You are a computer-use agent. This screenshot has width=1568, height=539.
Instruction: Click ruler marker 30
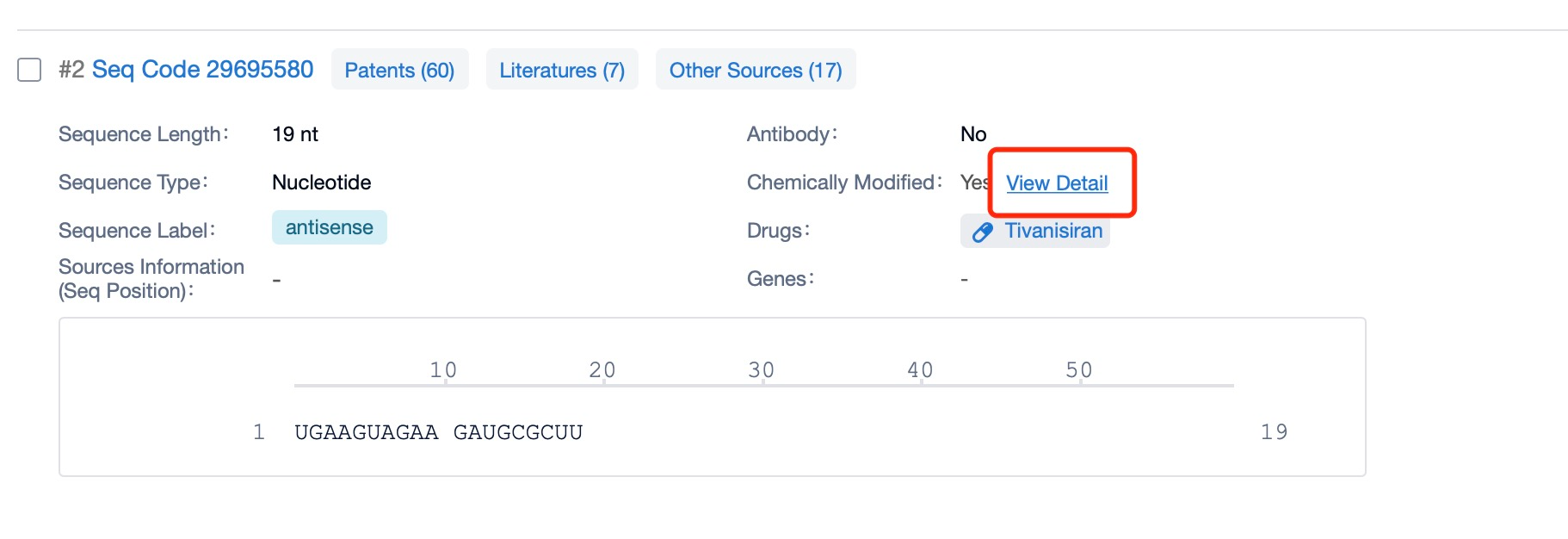[762, 370]
